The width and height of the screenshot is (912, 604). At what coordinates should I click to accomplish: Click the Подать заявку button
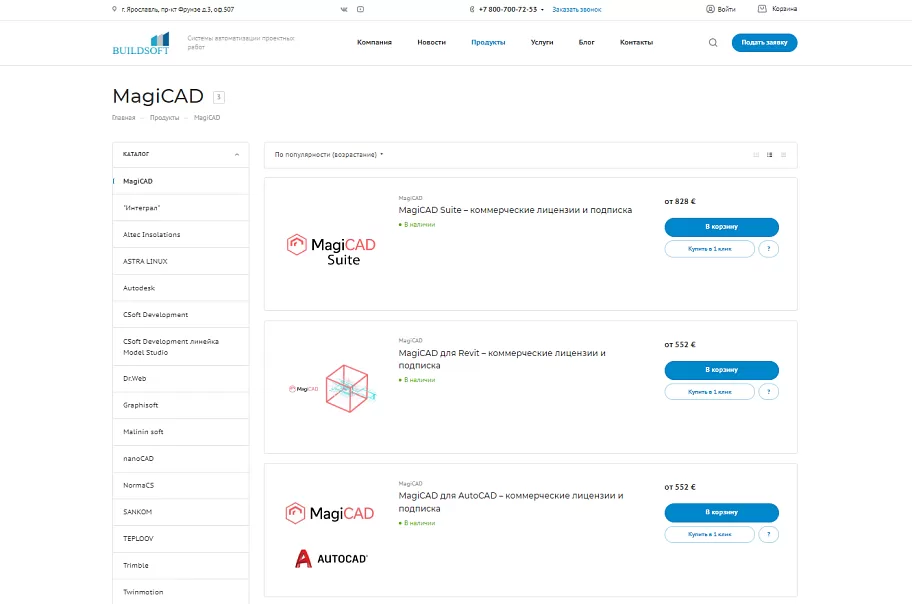click(764, 42)
